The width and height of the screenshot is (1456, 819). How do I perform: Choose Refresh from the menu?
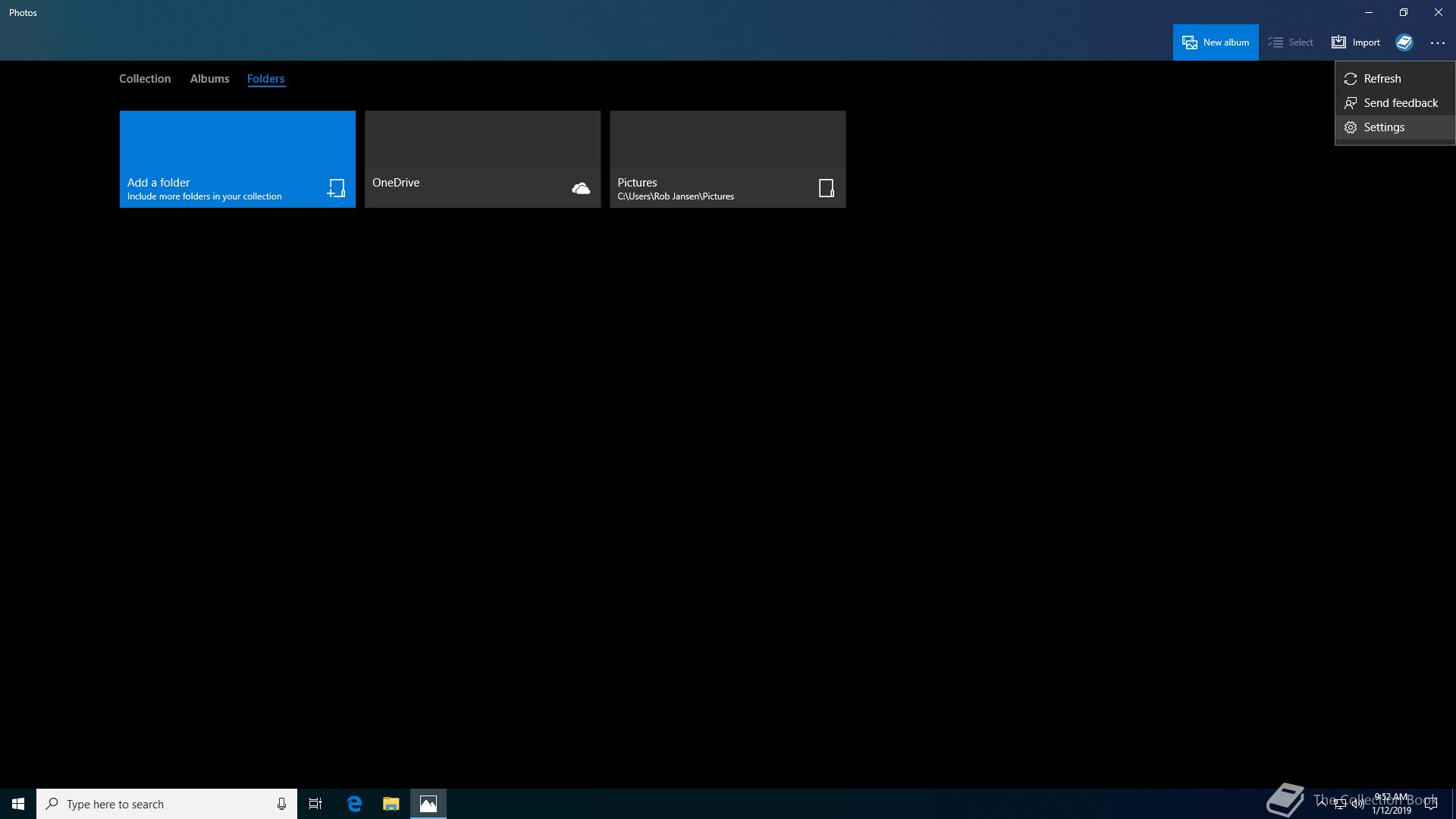[1382, 79]
